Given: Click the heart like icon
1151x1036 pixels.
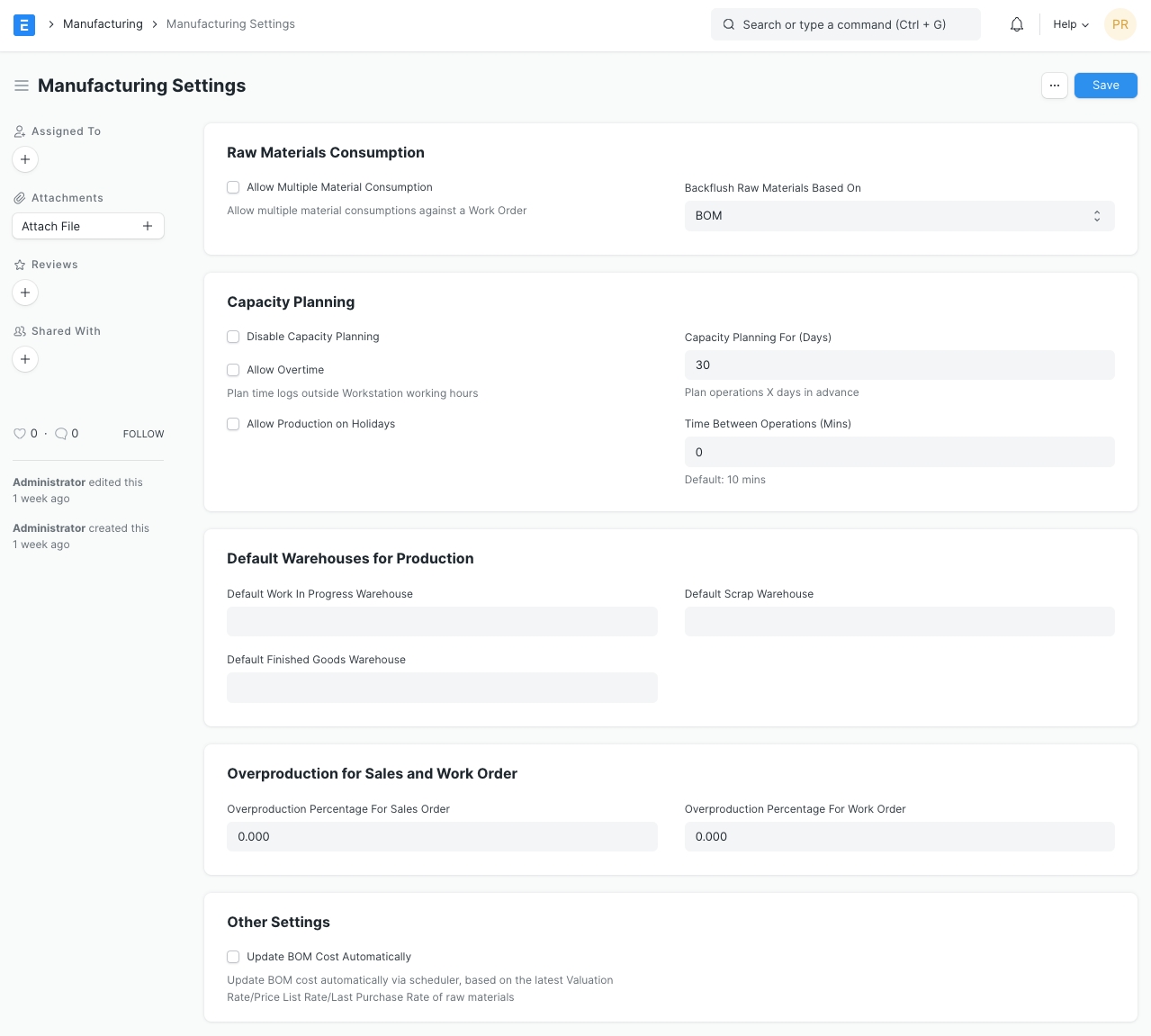Looking at the screenshot, I should [x=20, y=434].
